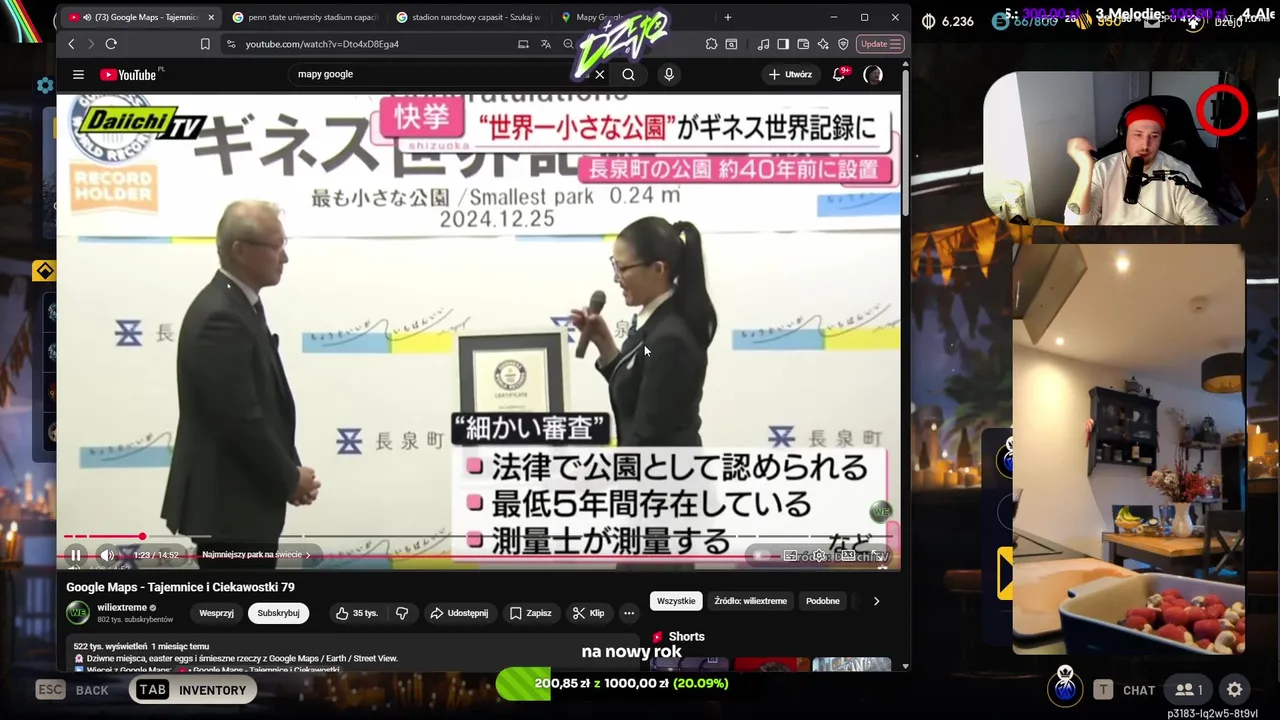Open the browser shield VPN icon

coord(843,44)
